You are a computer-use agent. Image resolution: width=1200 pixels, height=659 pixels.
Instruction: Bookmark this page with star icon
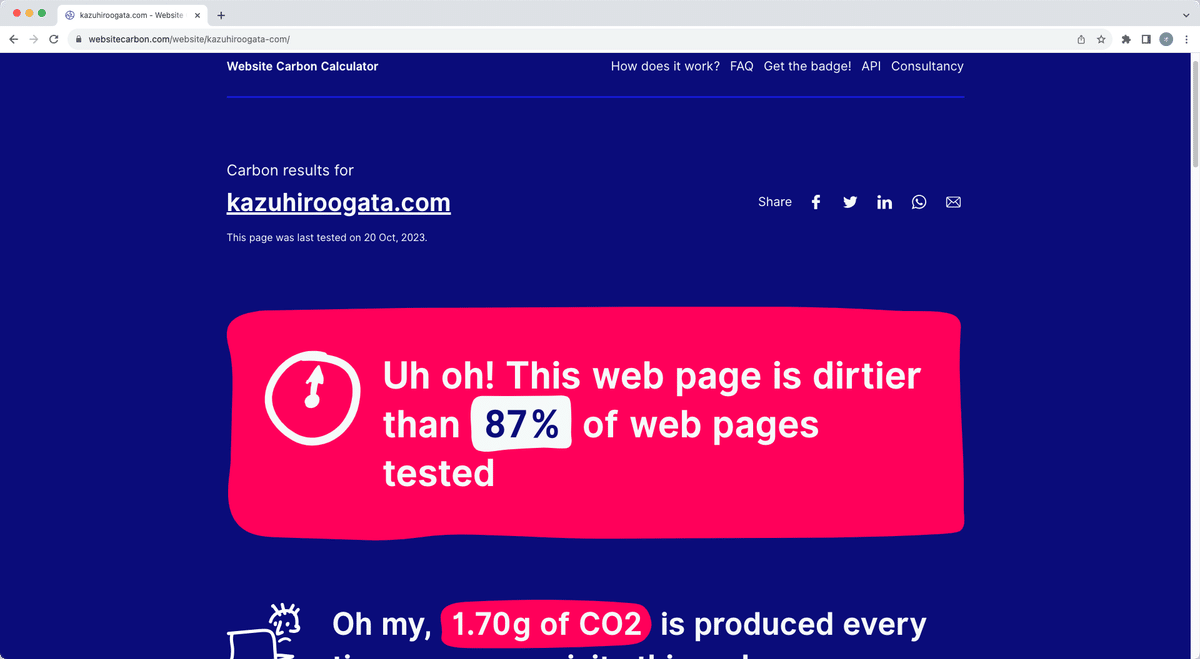point(1101,39)
